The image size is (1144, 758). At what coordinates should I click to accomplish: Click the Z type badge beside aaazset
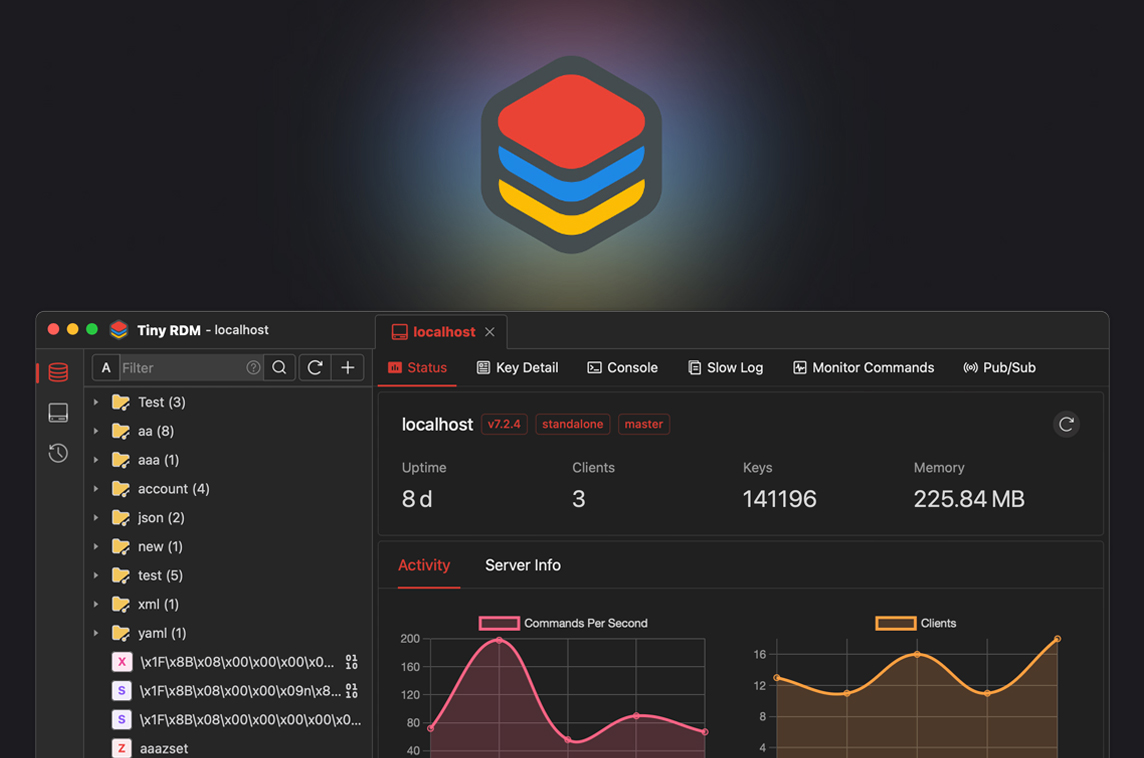[121, 748]
